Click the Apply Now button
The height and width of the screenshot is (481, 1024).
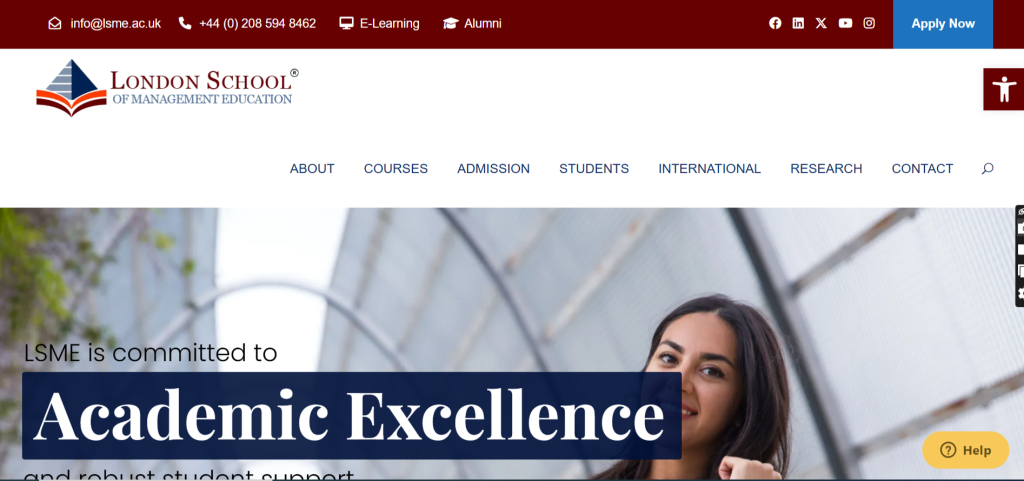[942, 24]
